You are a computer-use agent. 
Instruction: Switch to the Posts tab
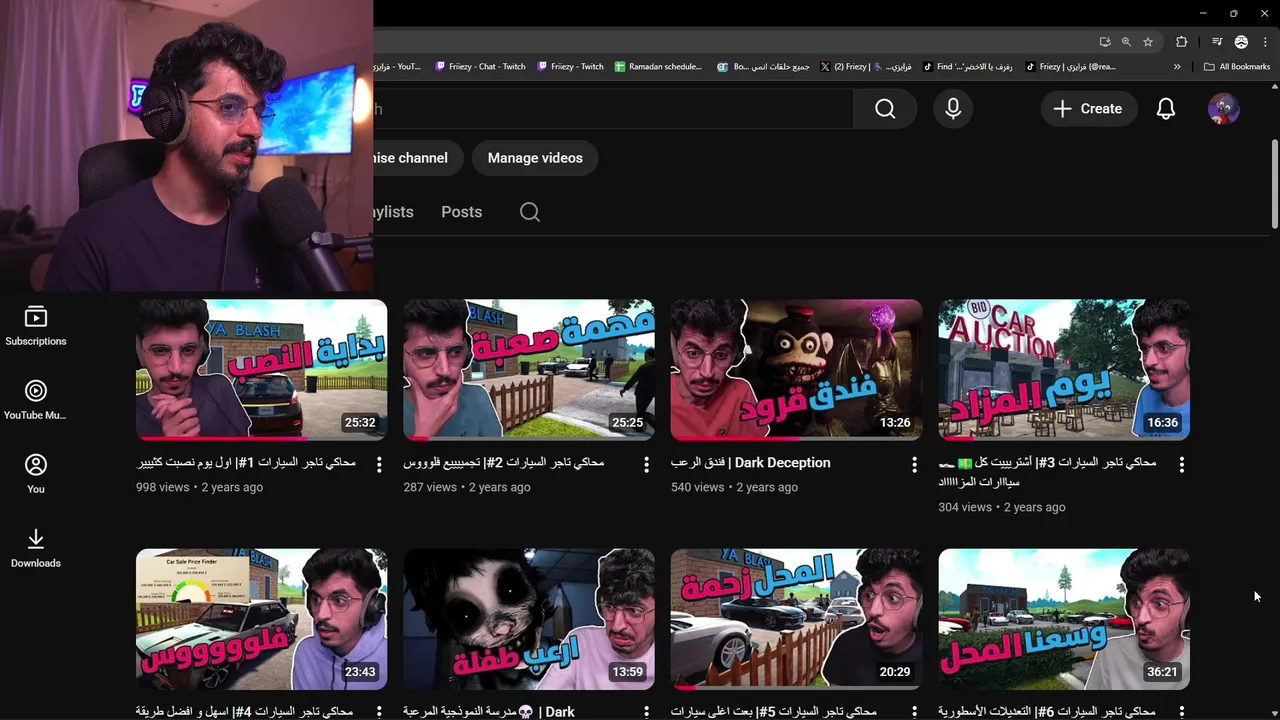point(462,212)
